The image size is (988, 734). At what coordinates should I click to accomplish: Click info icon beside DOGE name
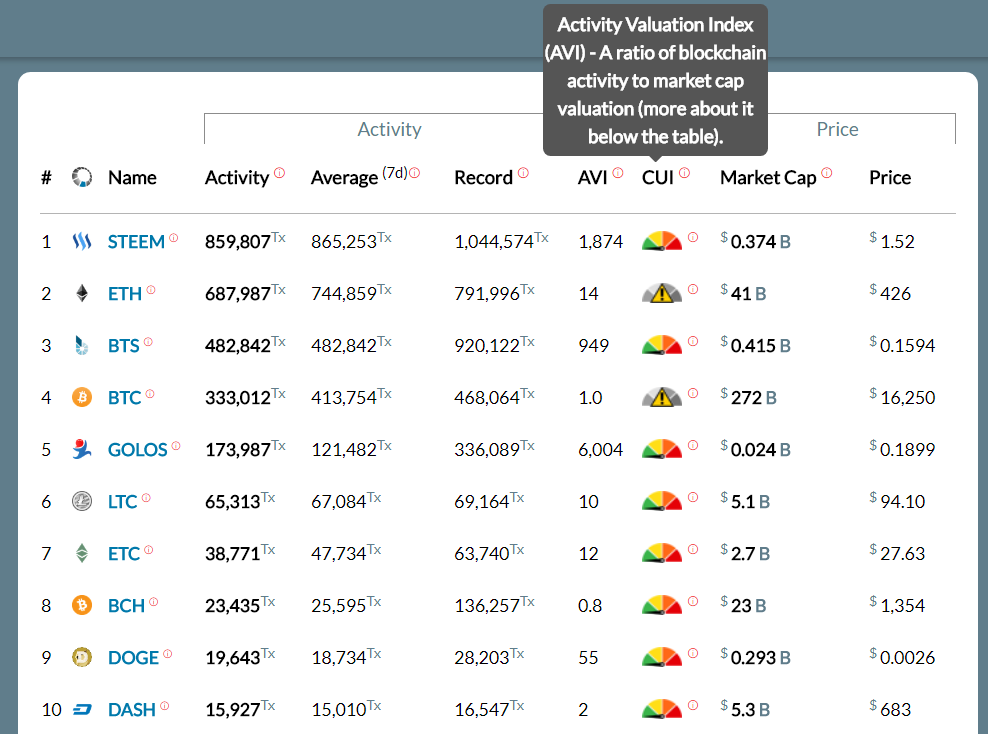point(168,653)
